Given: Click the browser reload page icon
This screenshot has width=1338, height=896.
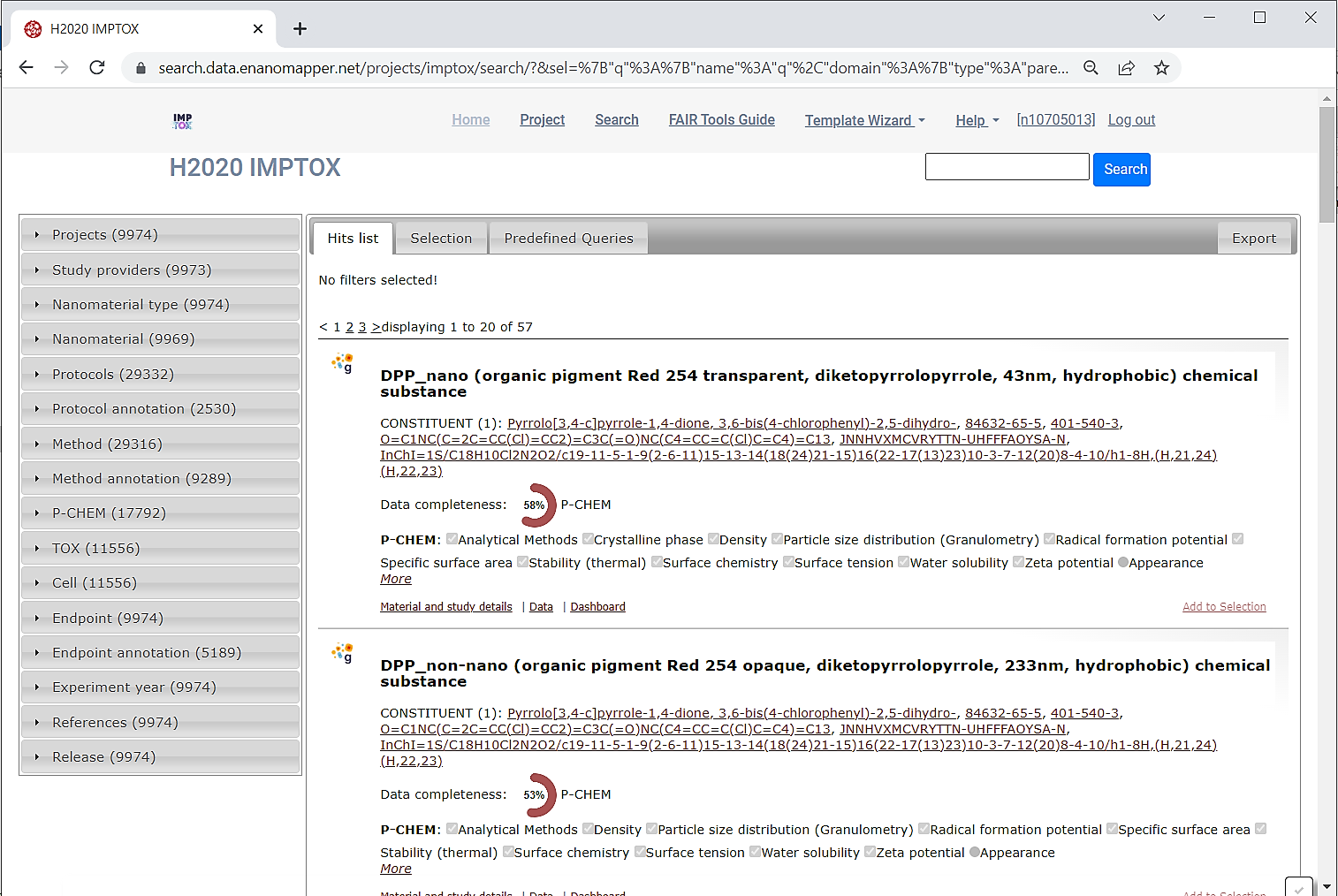Looking at the screenshot, I should pyautogui.click(x=97, y=68).
